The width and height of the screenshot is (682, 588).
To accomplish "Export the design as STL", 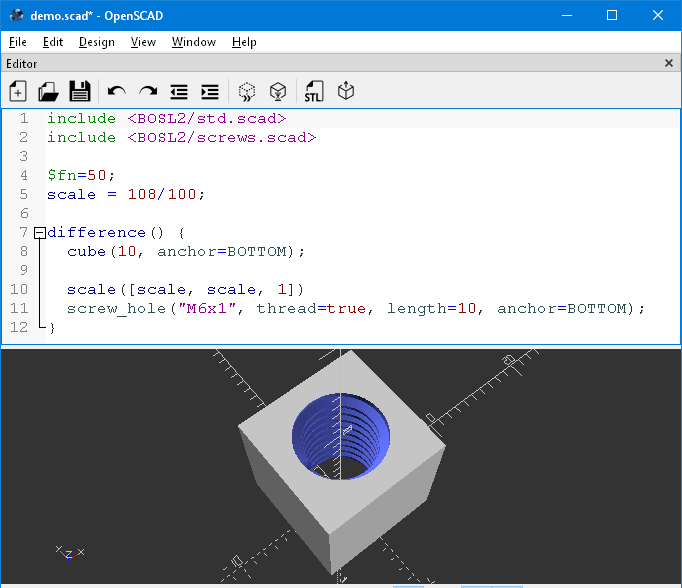I will (x=314, y=92).
